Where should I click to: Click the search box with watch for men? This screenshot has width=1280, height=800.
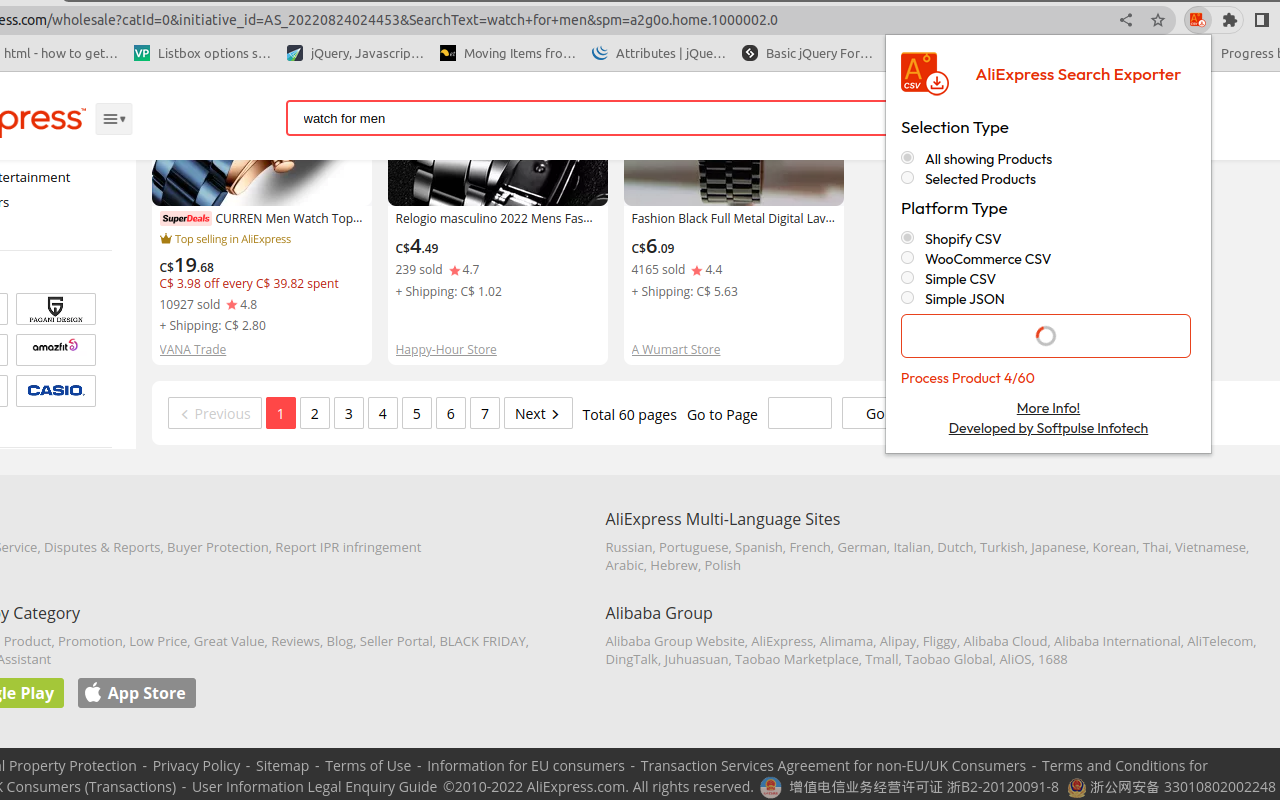586,118
